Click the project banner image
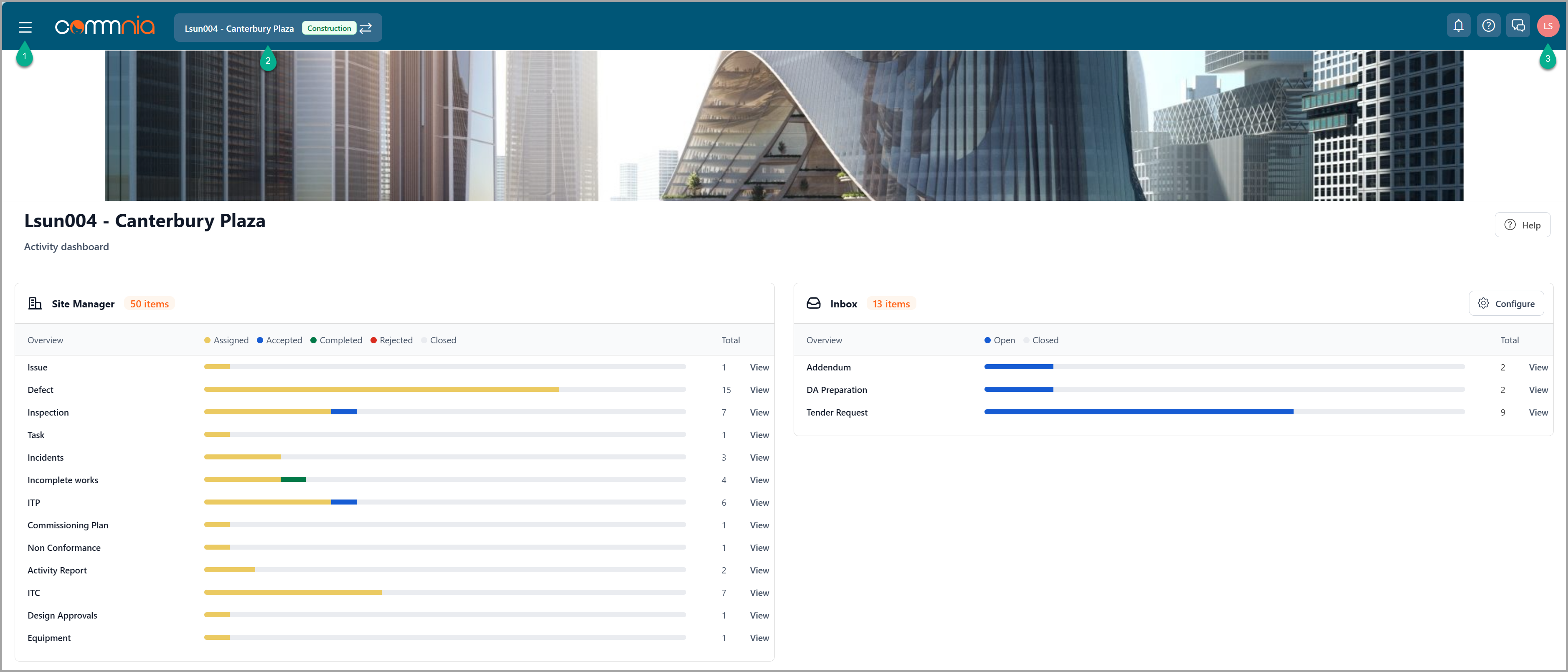 (784, 125)
